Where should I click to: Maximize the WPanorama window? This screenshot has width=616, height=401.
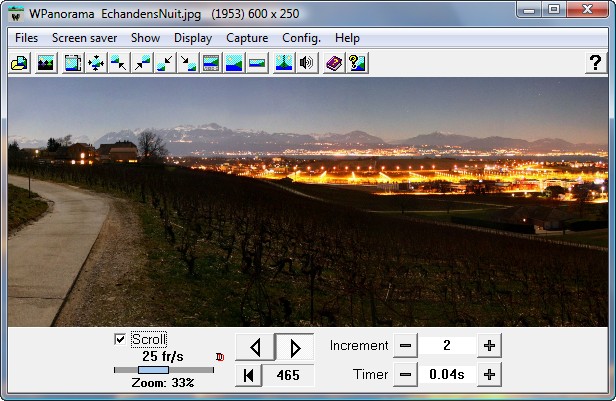554,9
